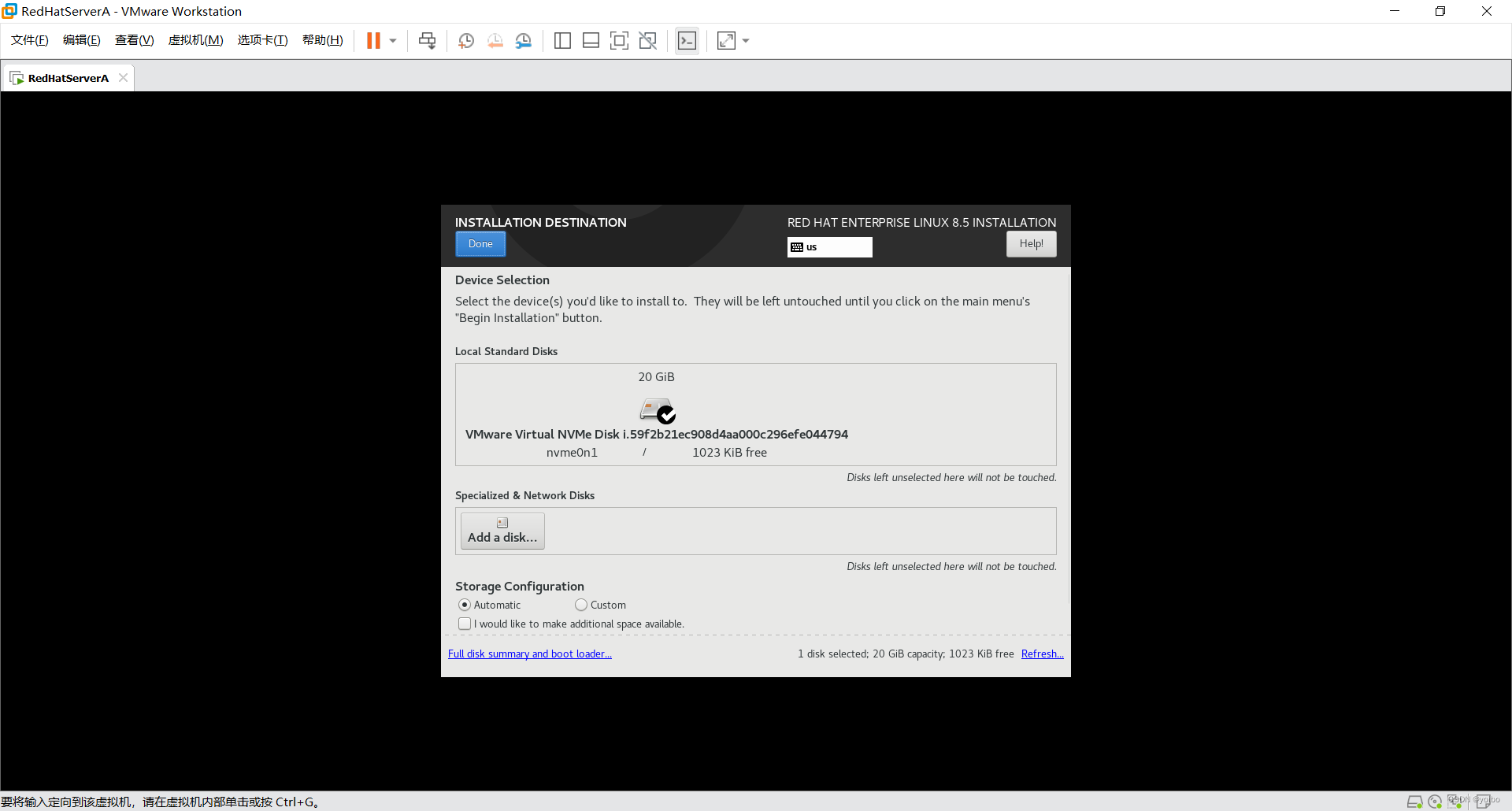Open the us keyboard layout selector
This screenshot has height=811, width=1512.
(830, 247)
